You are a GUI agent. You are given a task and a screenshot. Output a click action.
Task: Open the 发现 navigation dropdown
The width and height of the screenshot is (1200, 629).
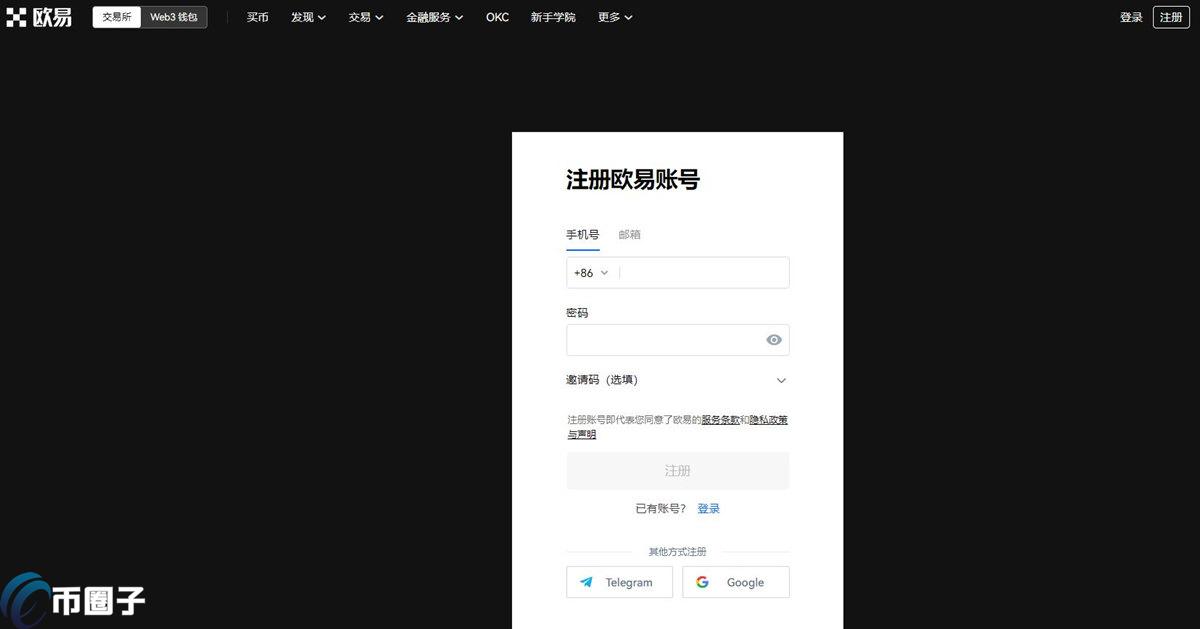point(307,16)
